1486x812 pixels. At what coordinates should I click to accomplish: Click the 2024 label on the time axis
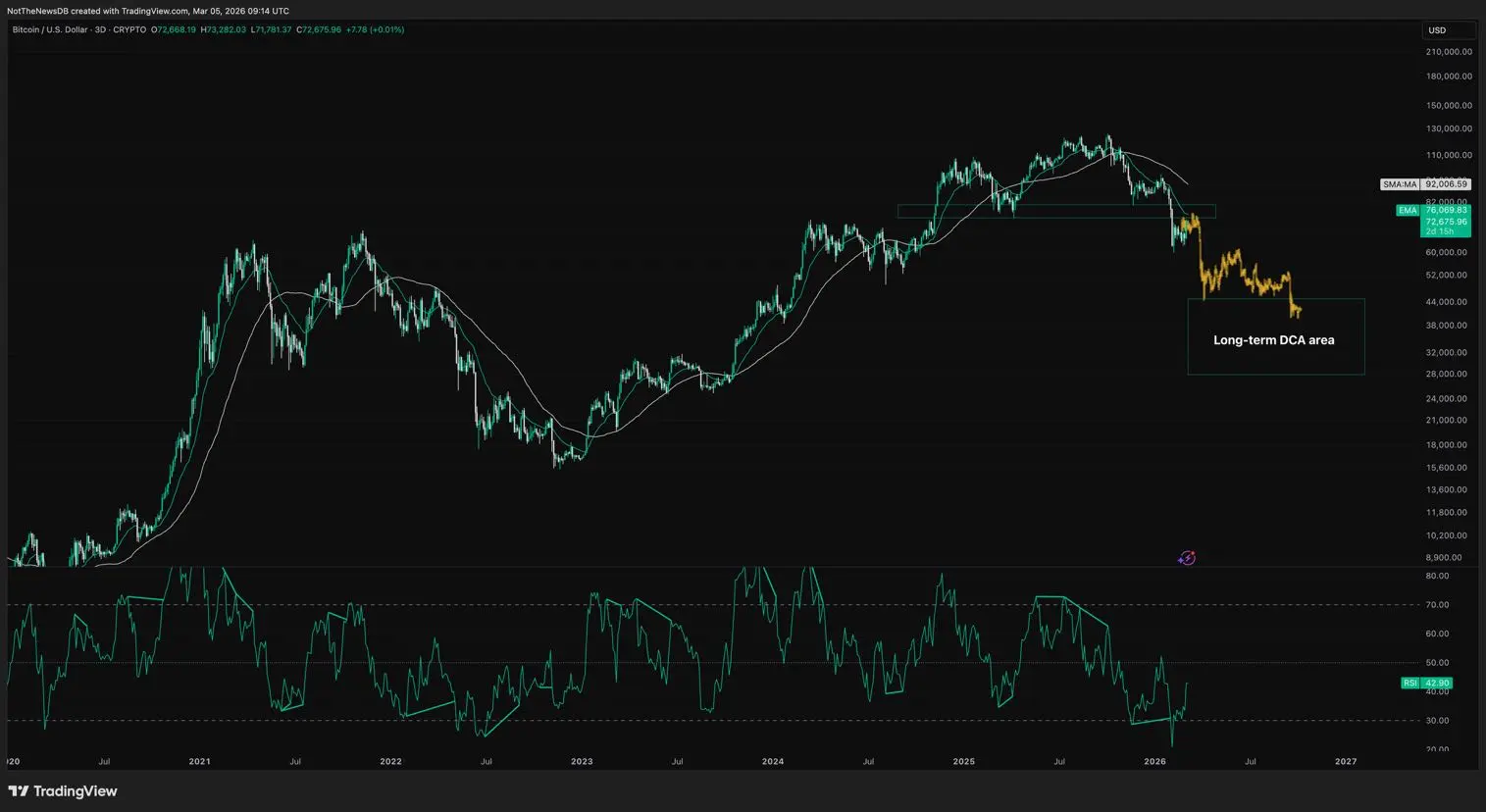(773, 761)
